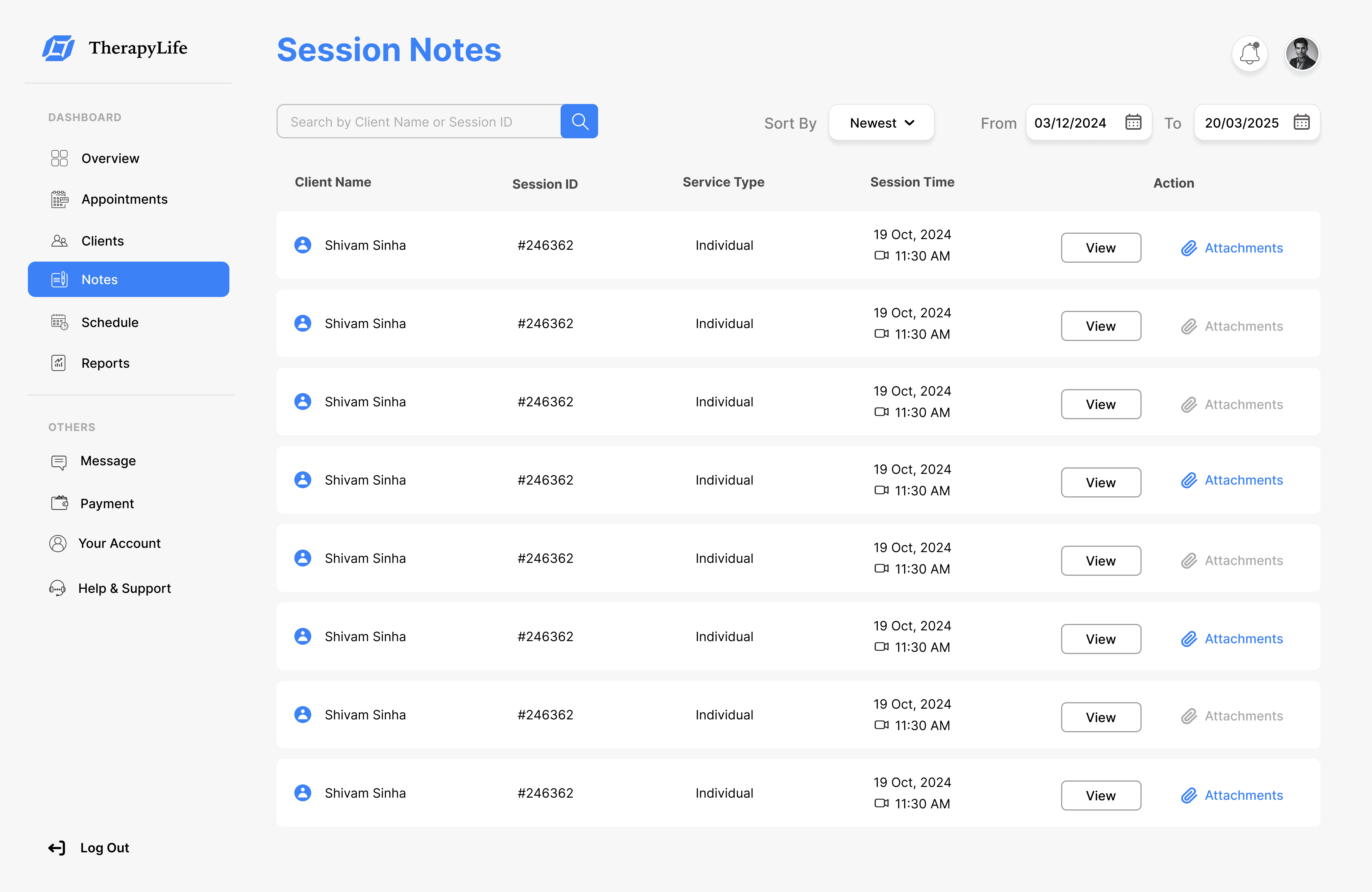This screenshot has height=892, width=1372.
Task: Click gray Attachments paperclip in second row
Action: pyautogui.click(x=1189, y=327)
